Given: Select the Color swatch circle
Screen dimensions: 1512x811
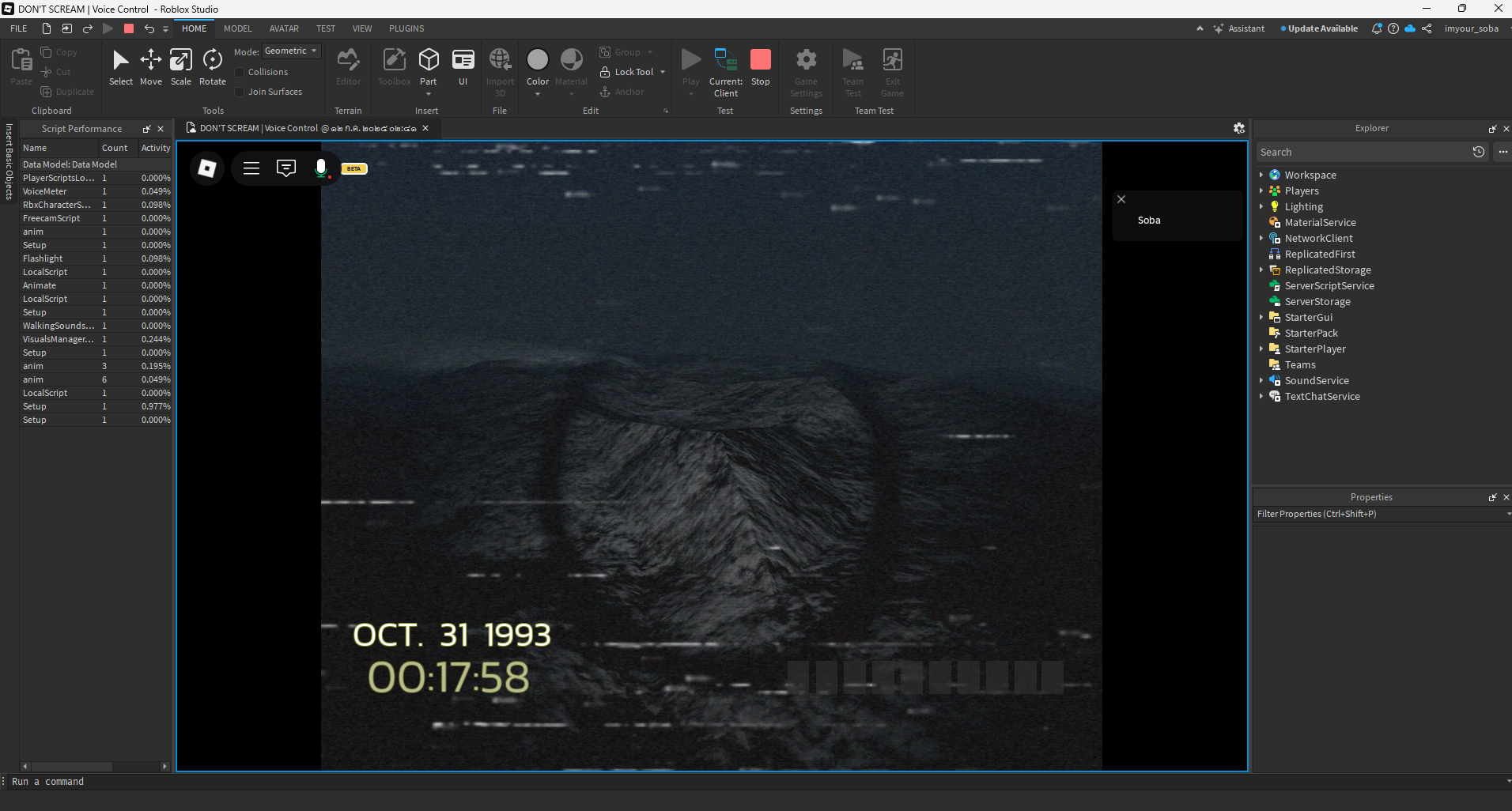Looking at the screenshot, I should 538,59.
